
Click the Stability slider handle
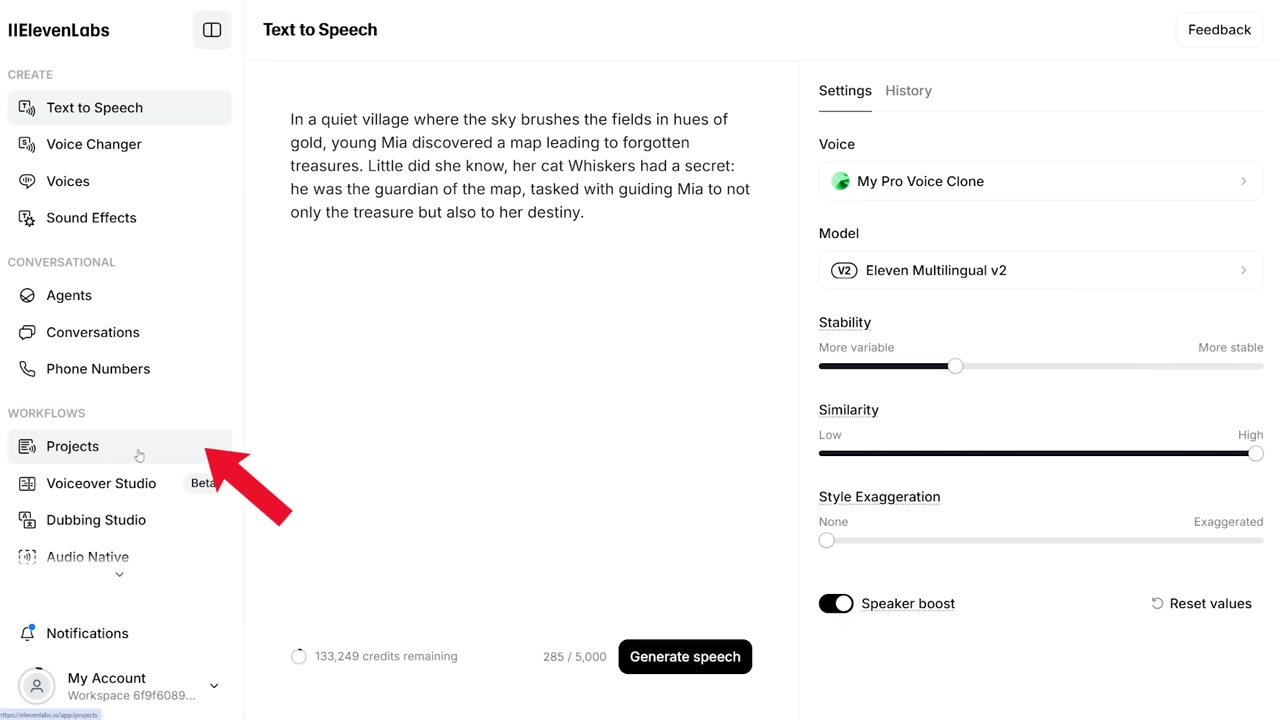click(x=955, y=366)
